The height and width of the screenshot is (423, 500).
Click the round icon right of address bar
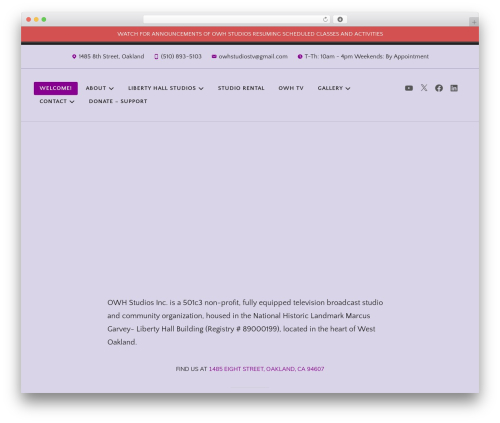coord(340,20)
